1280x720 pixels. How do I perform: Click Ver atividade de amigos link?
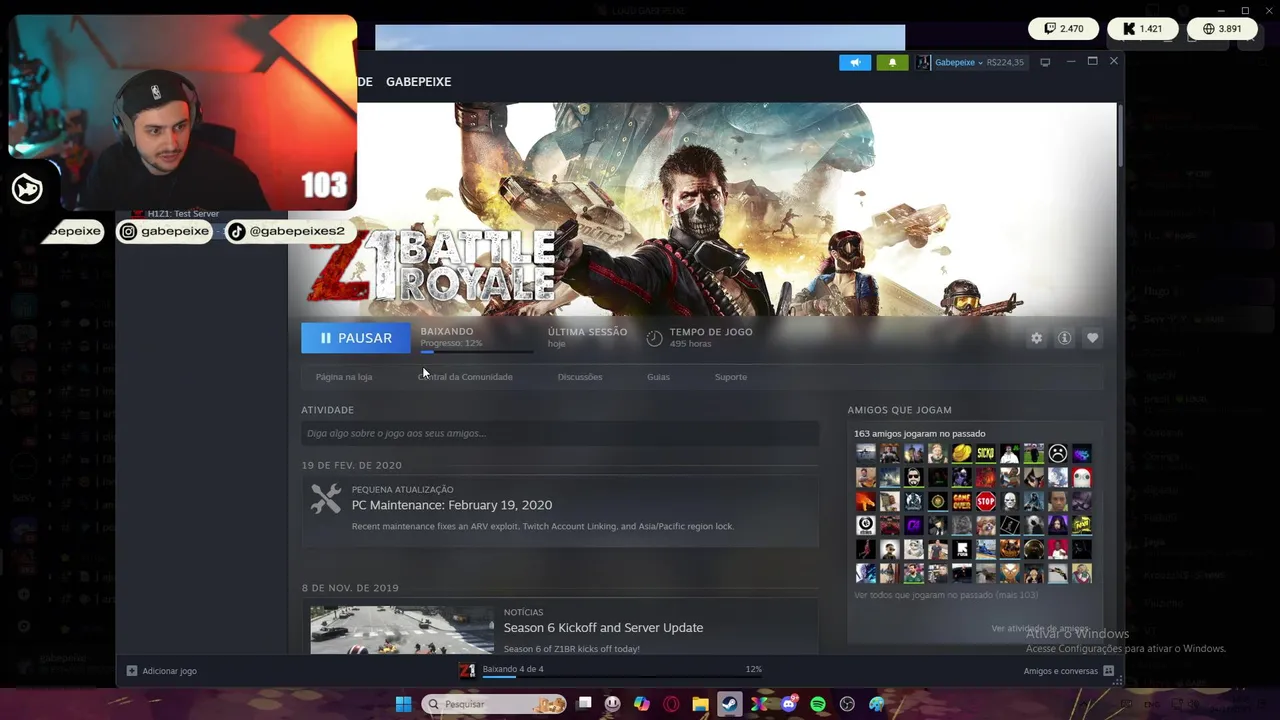[x=1040, y=628]
